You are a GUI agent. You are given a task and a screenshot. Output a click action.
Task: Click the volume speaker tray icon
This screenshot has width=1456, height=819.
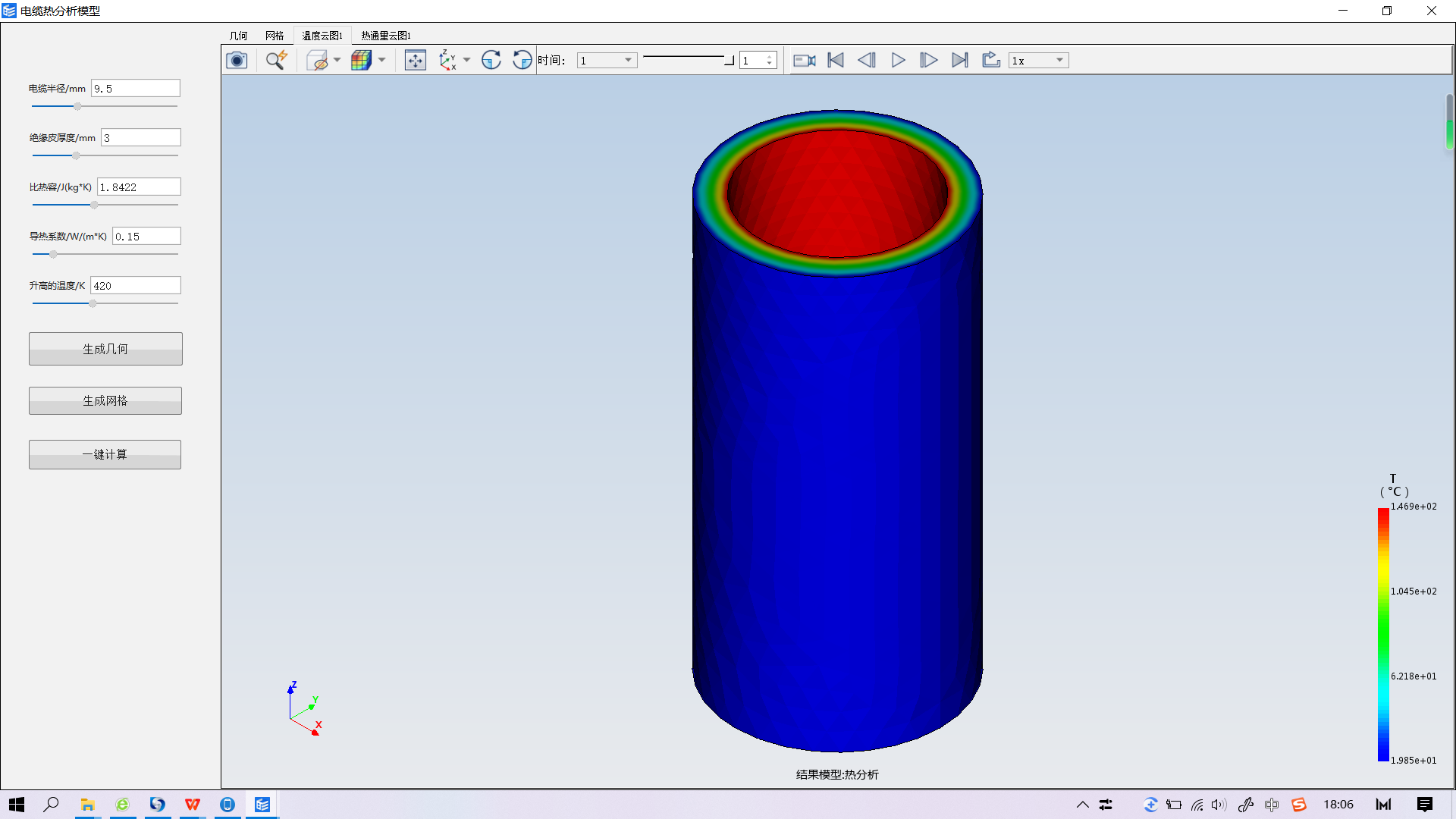tap(1219, 805)
